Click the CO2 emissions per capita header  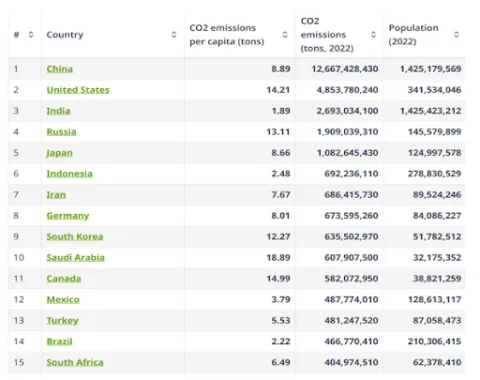(227, 35)
